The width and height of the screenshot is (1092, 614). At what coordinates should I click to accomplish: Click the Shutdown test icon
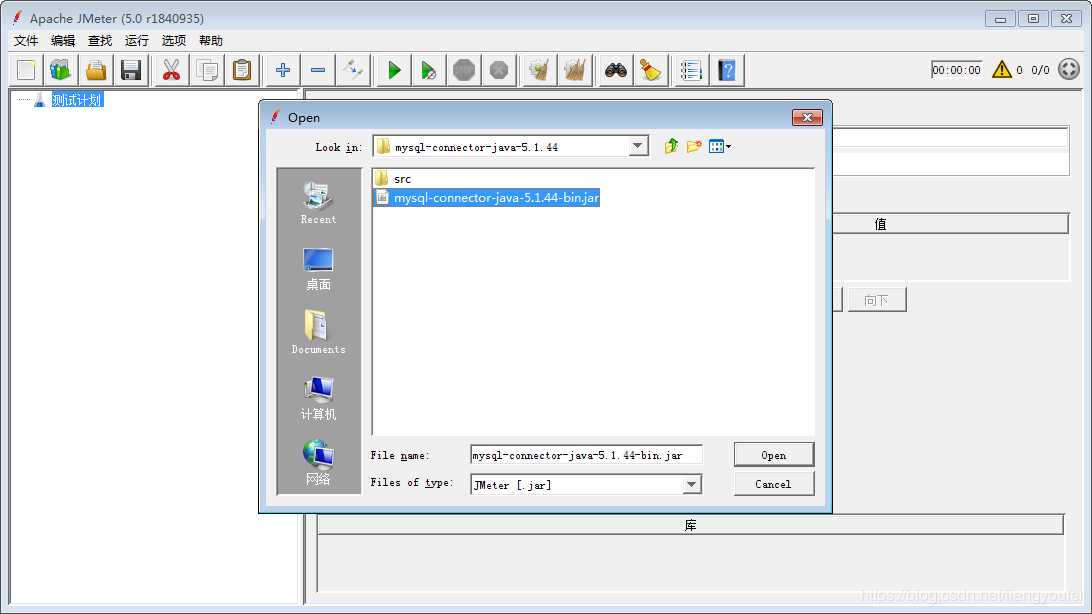(499, 70)
